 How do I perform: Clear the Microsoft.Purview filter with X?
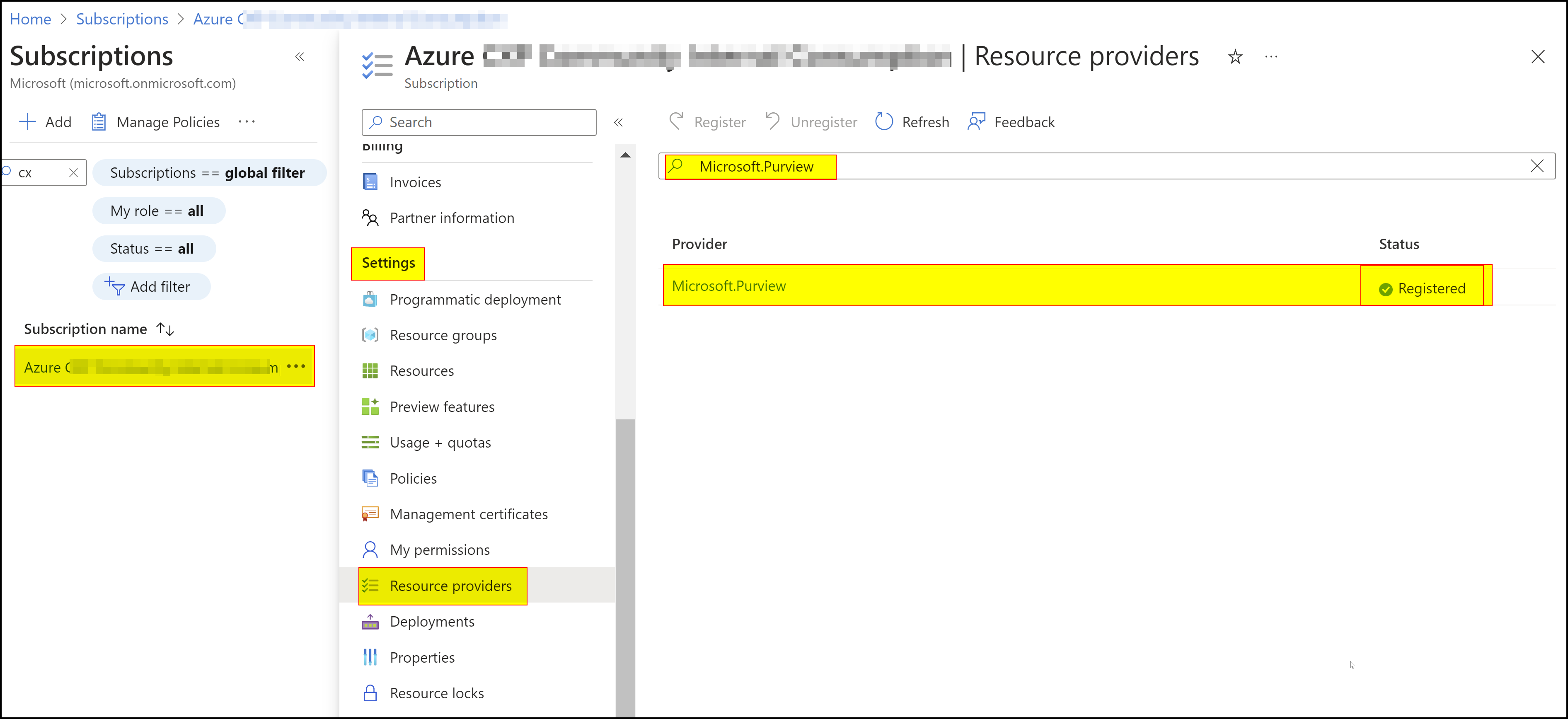[x=1537, y=166]
